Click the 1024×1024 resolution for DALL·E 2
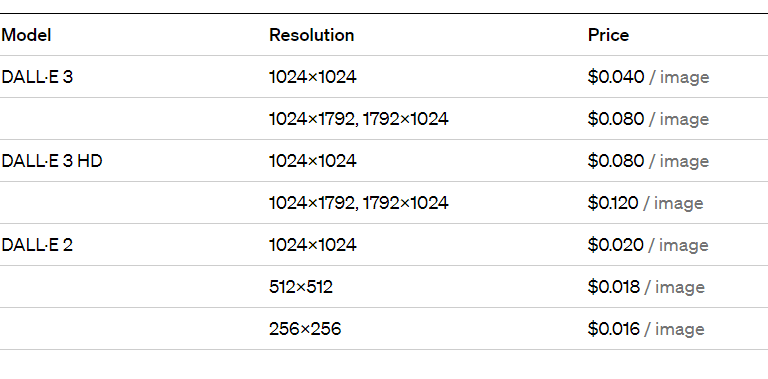This screenshot has width=768, height=379. coord(312,245)
